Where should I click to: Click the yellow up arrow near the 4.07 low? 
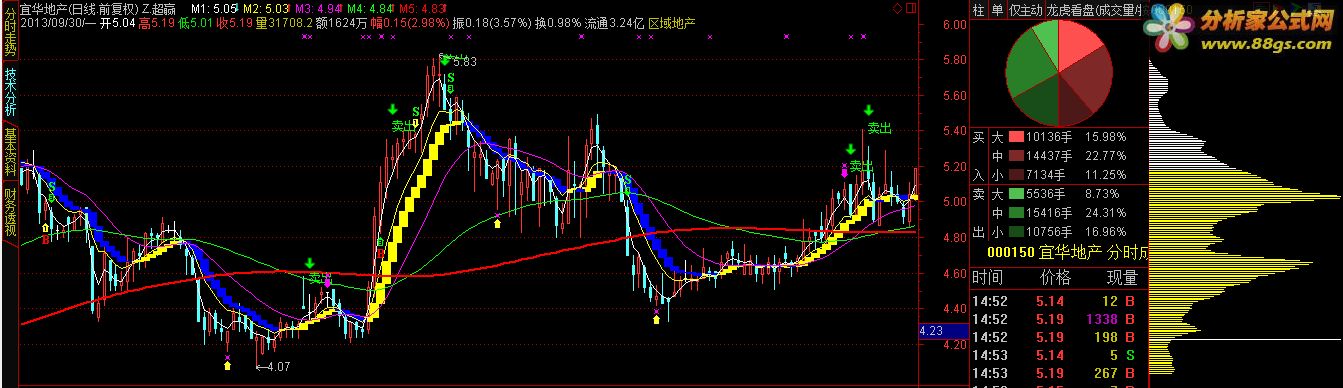pyautogui.click(x=228, y=366)
